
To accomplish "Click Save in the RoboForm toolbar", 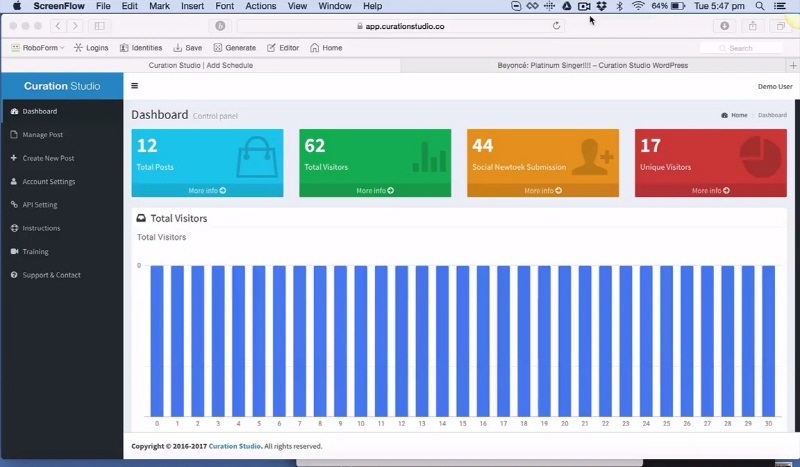I will click(x=188, y=48).
